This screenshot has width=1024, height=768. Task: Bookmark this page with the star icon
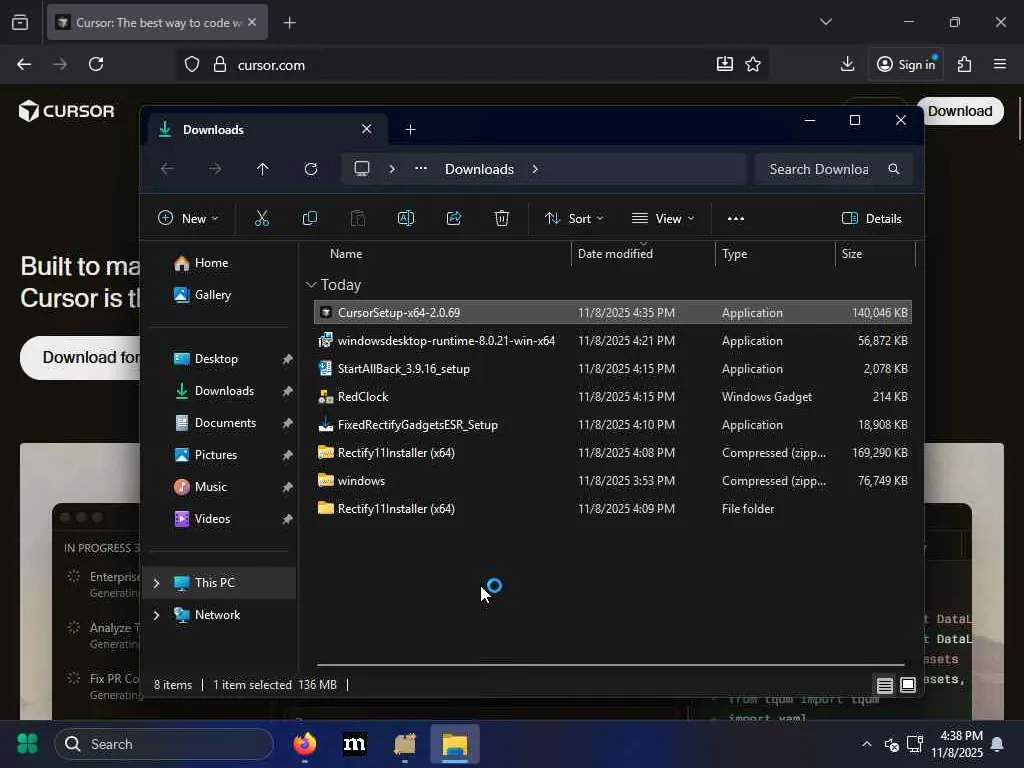pos(753,64)
